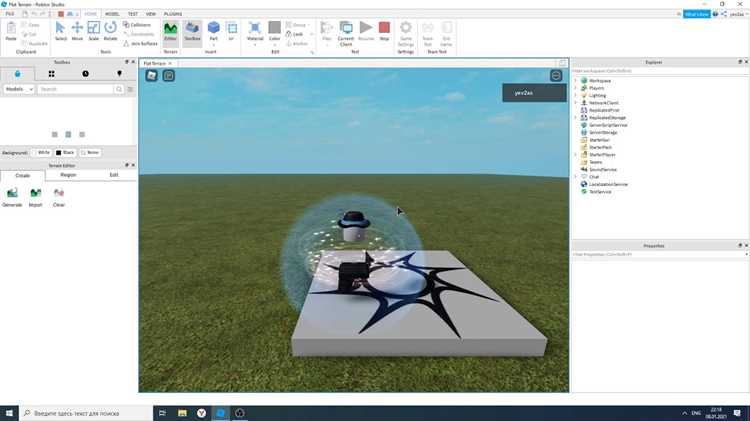This screenshot has width=750, height=421.
Task: Click the Team Test button
Action: (428, 33)
